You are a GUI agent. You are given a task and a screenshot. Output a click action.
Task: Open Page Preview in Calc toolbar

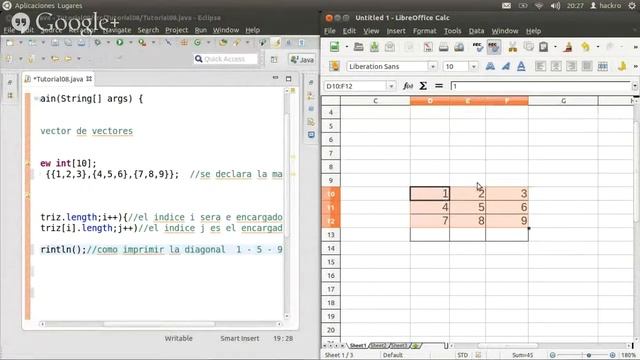point(459,47)
